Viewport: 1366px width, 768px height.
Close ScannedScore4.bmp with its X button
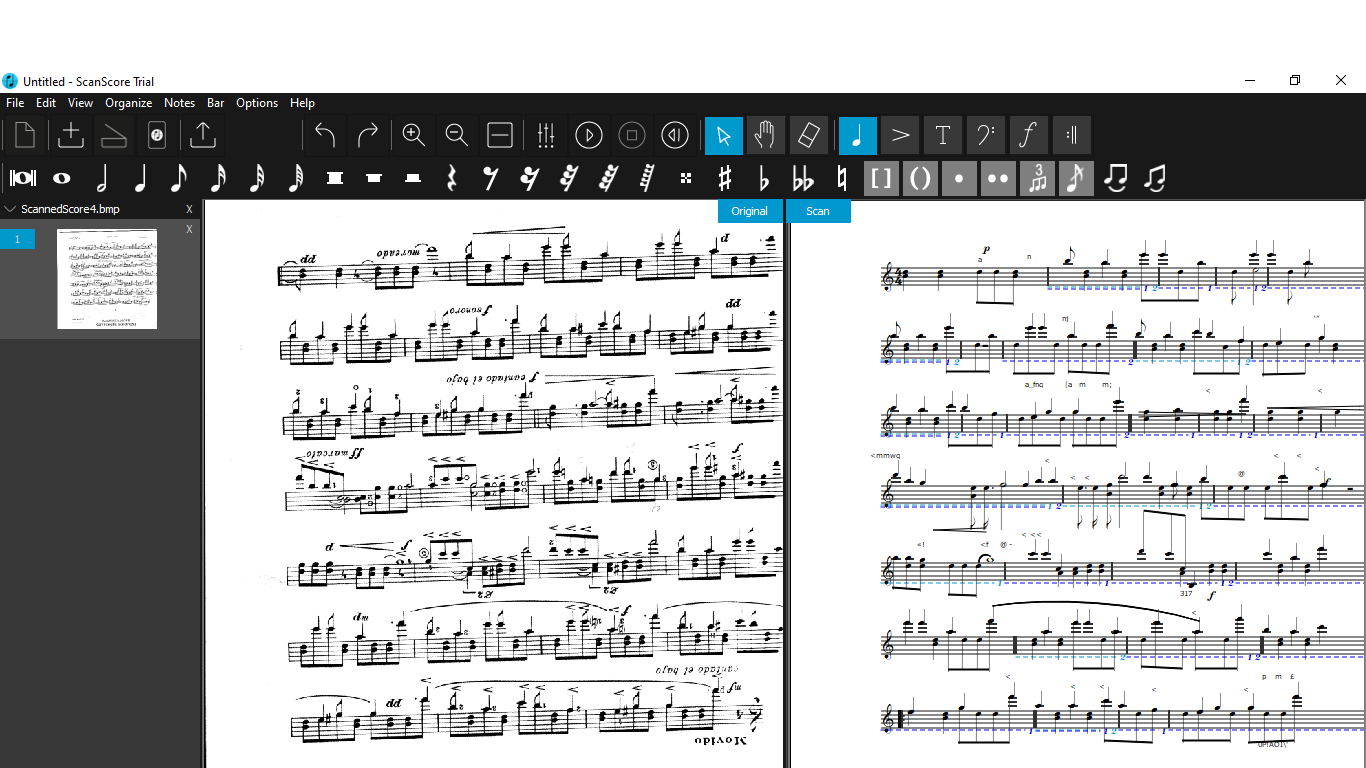[189, 209]
